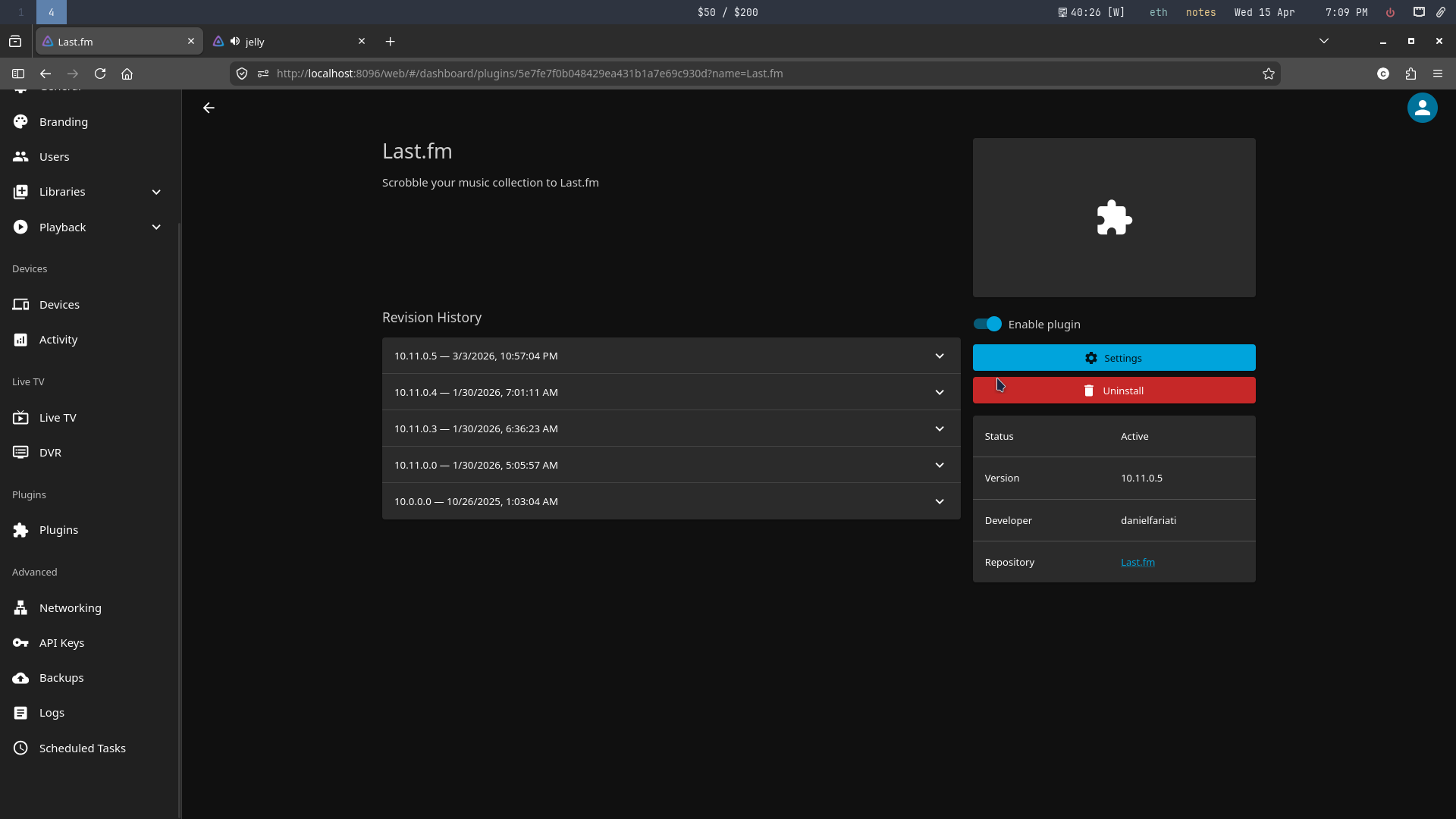
Task: Open the Scheduled Tasks menu item
Action: coord(89,748)
